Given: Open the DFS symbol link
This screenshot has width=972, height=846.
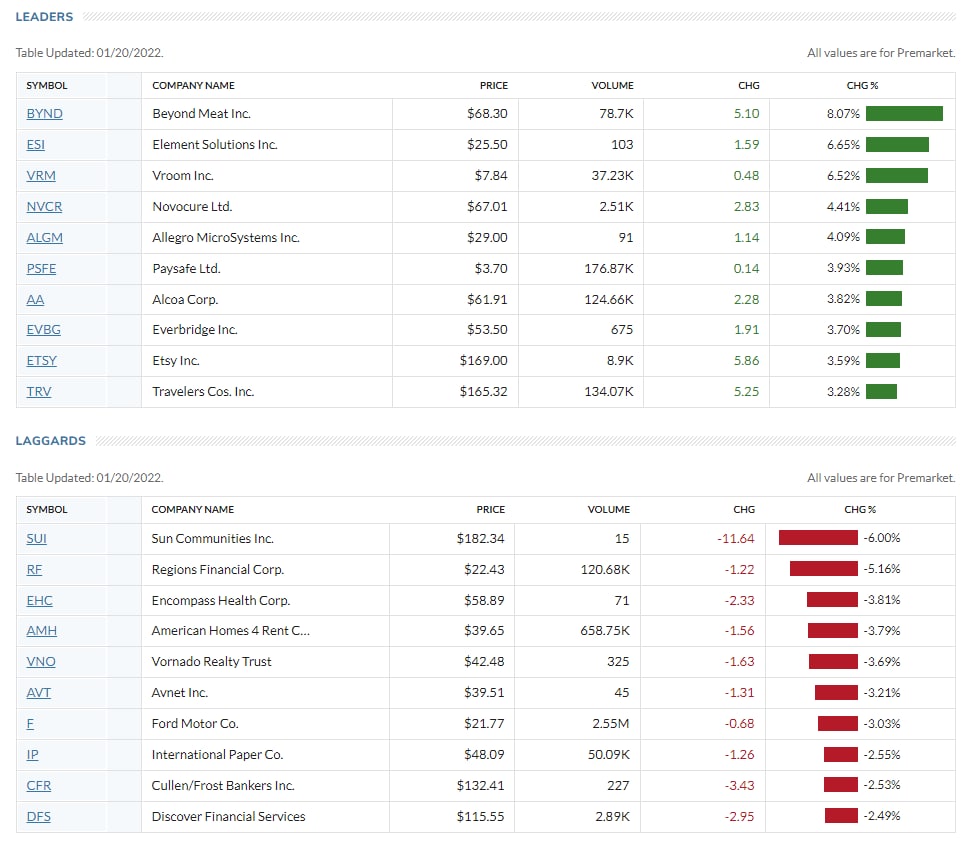Looking at the screenshot, I should pyautogui.click(x=38, y=817).
